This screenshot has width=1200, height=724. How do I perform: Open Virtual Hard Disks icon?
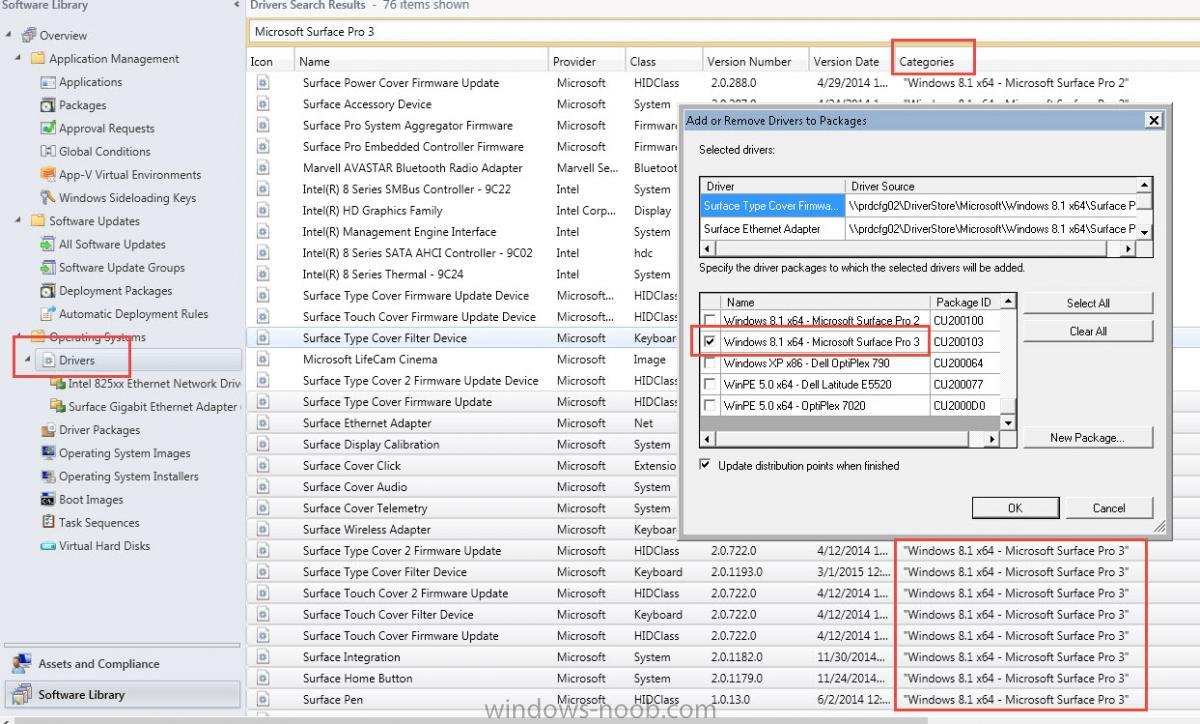point(48,546)
